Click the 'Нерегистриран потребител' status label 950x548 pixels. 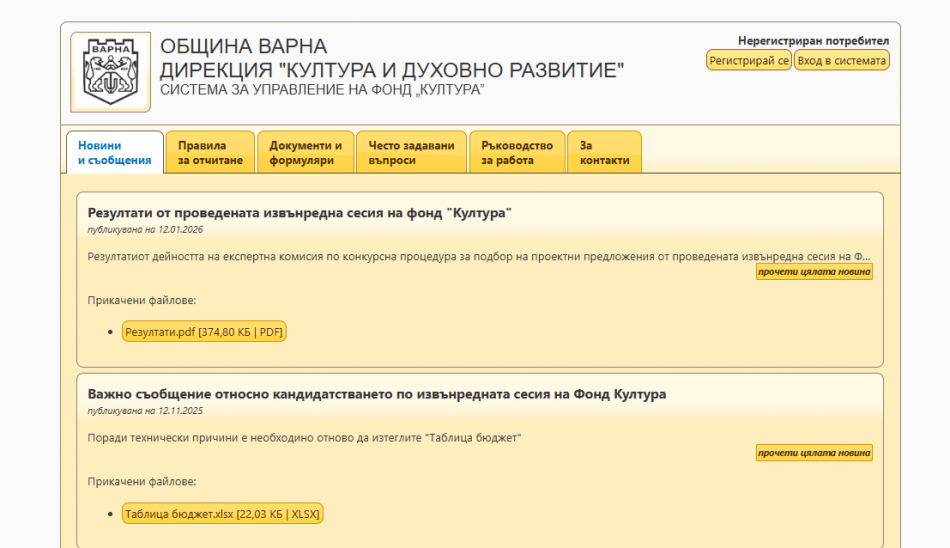pos(813,41)
